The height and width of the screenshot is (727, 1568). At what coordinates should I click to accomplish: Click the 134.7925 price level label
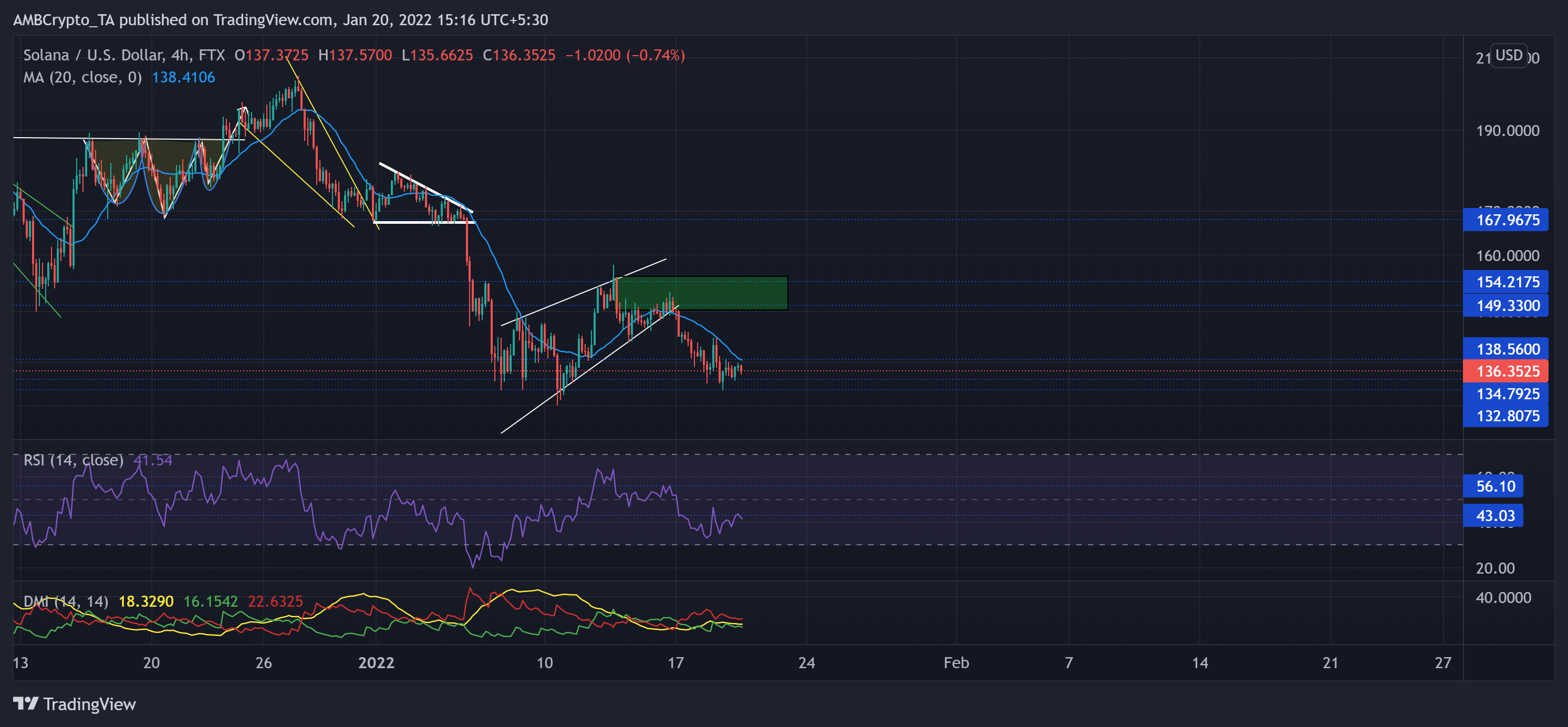click(1505, 394)
